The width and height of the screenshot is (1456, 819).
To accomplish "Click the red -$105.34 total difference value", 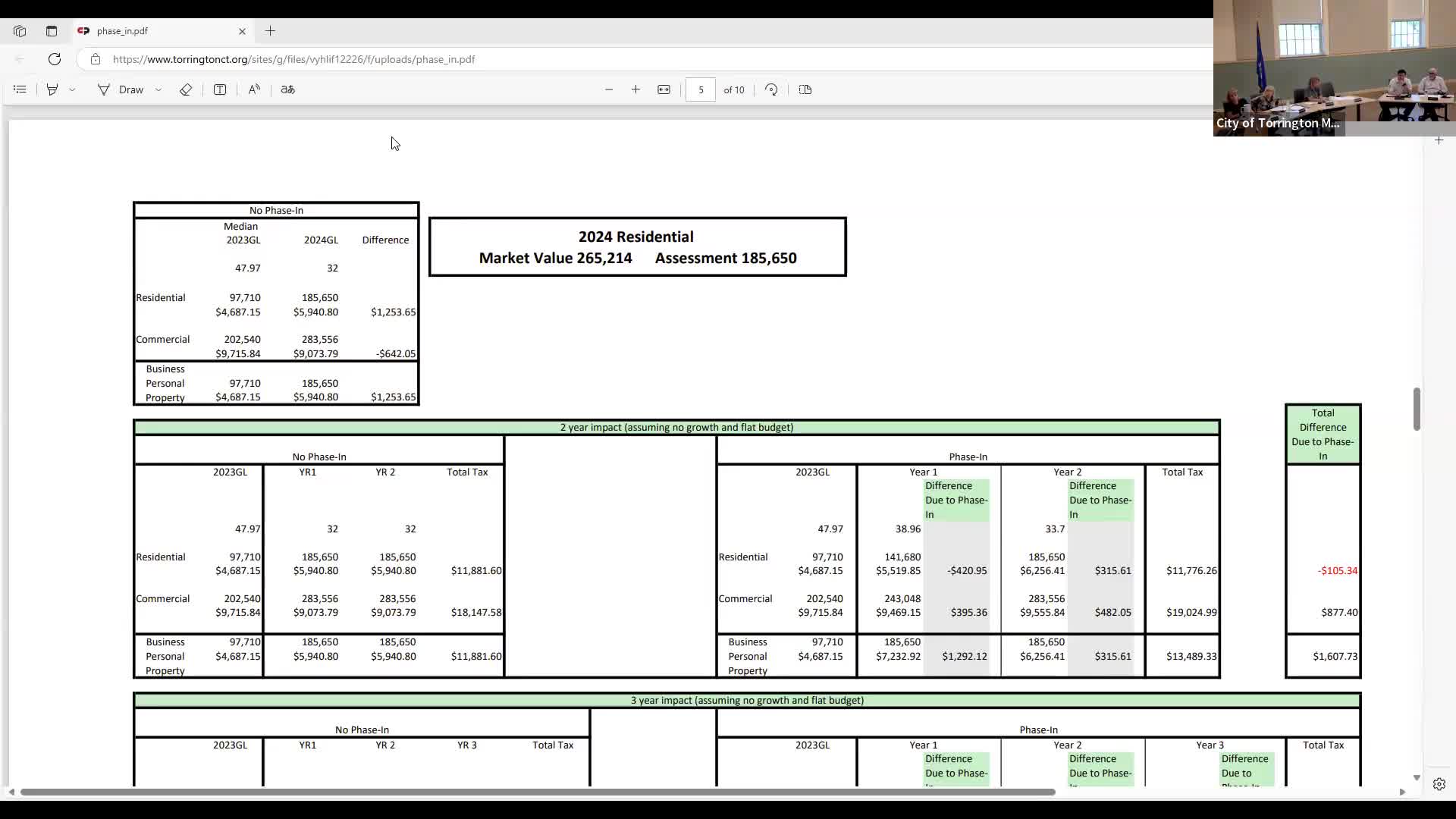I will [1338, 570].
